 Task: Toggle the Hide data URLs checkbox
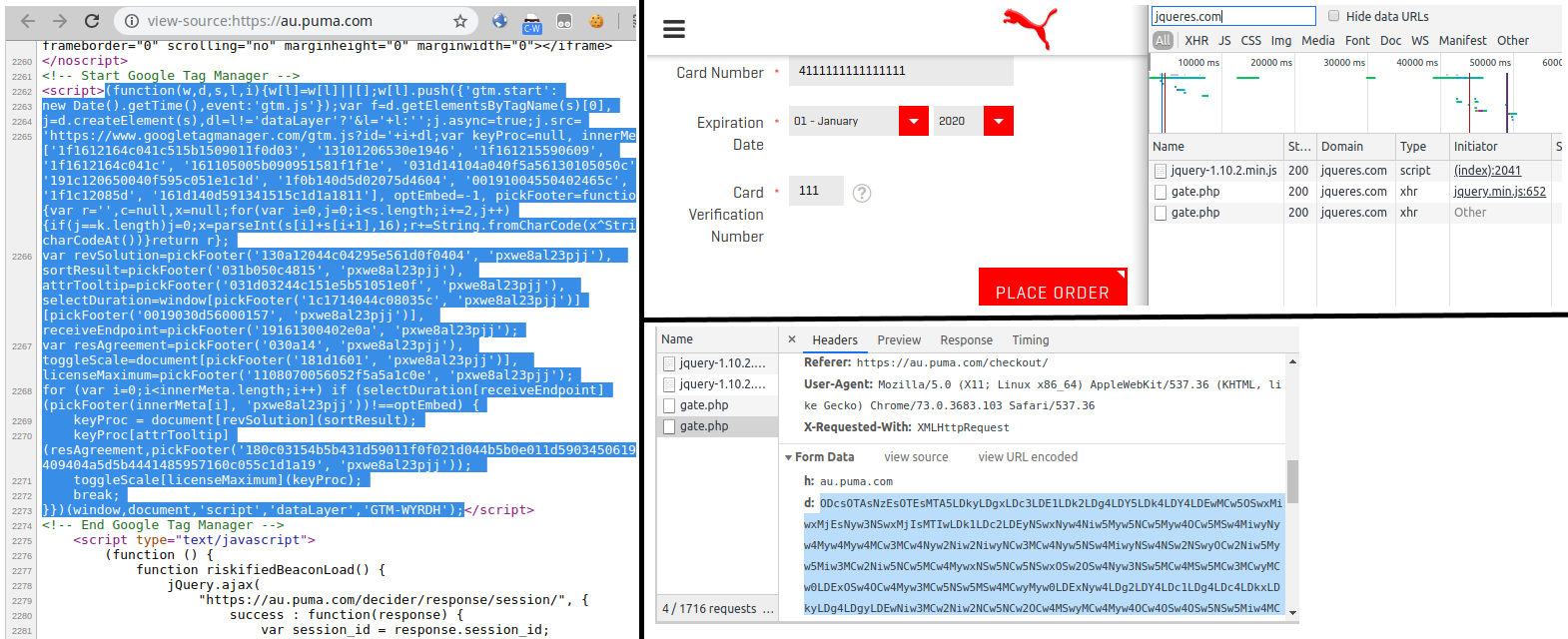1333,16
